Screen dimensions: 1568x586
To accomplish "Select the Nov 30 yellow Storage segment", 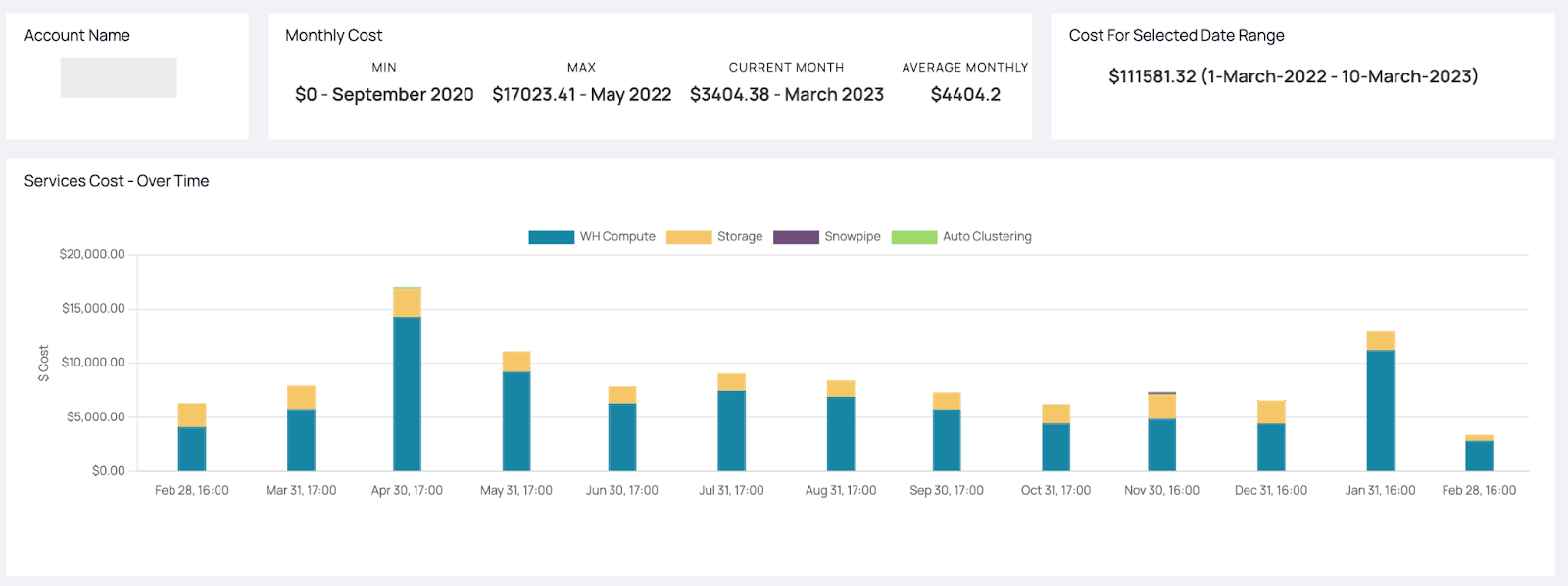I will click(x=1161, y=407).
